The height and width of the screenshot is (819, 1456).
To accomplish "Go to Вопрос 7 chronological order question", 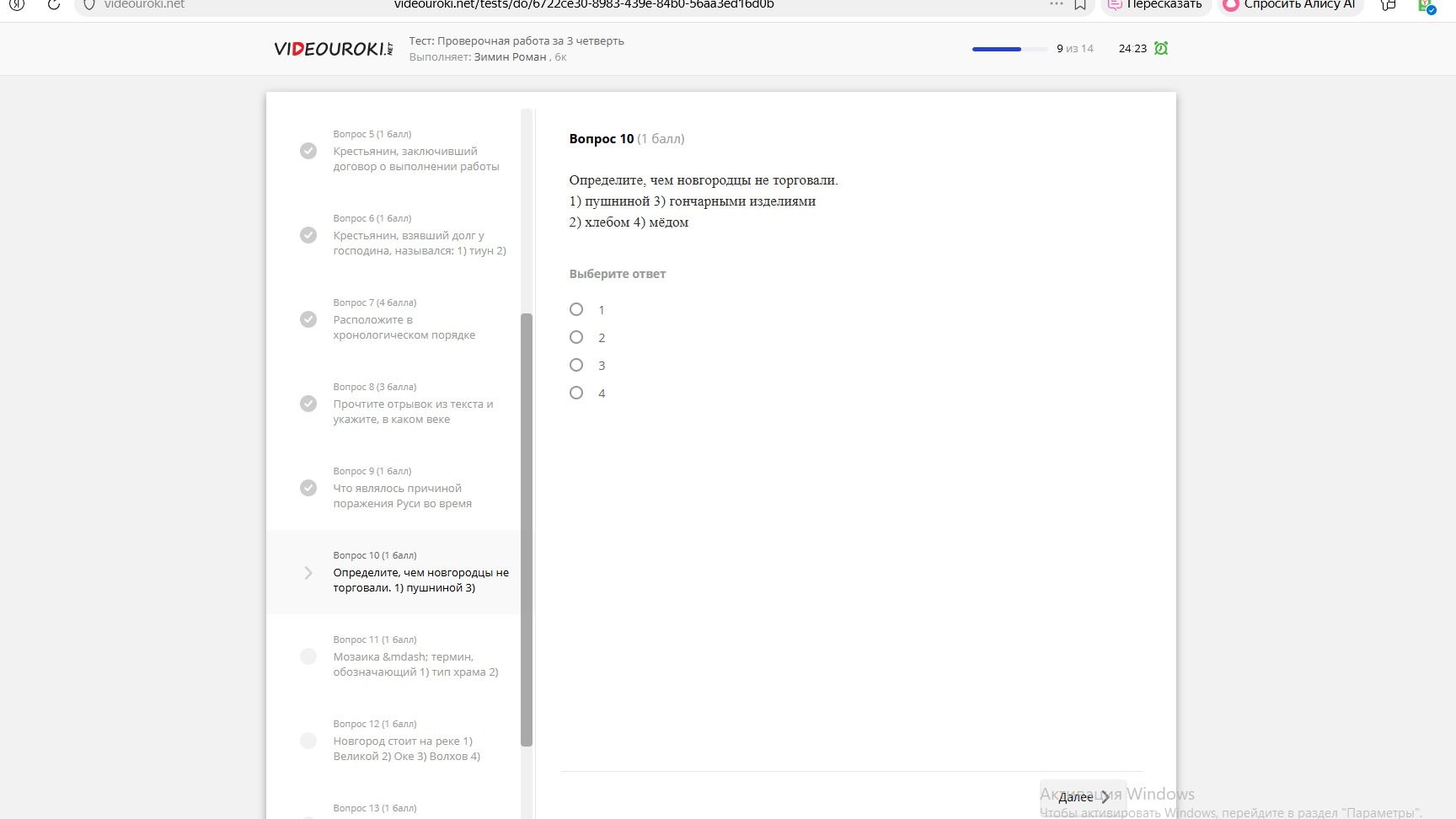I will pos(393,319).
